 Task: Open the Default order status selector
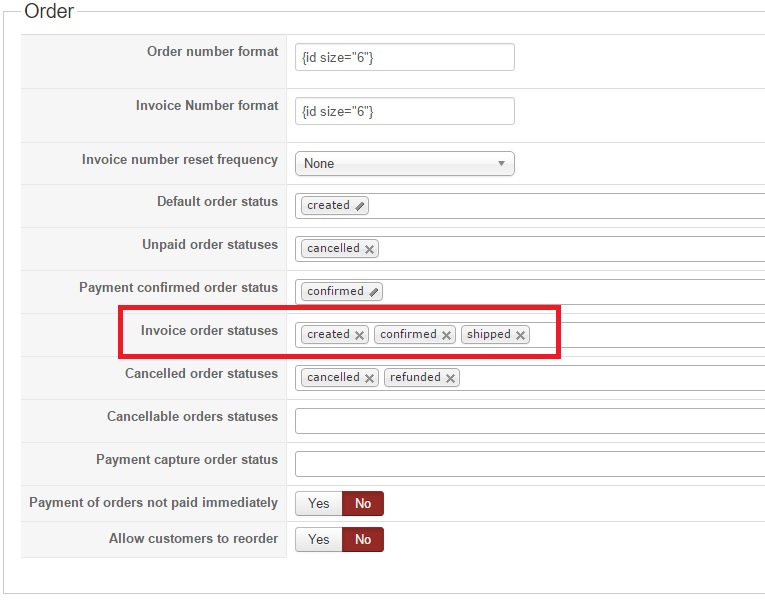point(560,206)
